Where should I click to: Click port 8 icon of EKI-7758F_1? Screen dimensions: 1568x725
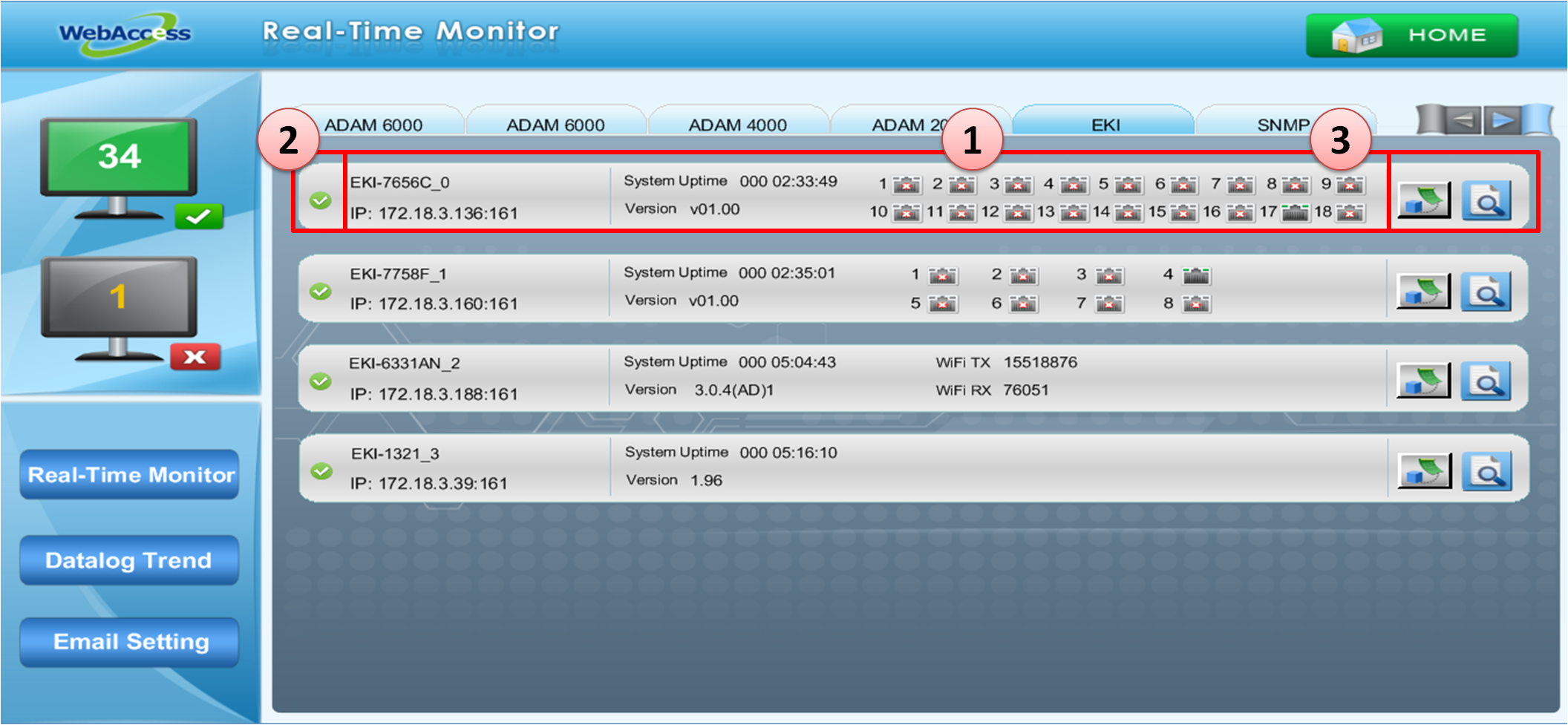coord(1196,304)
